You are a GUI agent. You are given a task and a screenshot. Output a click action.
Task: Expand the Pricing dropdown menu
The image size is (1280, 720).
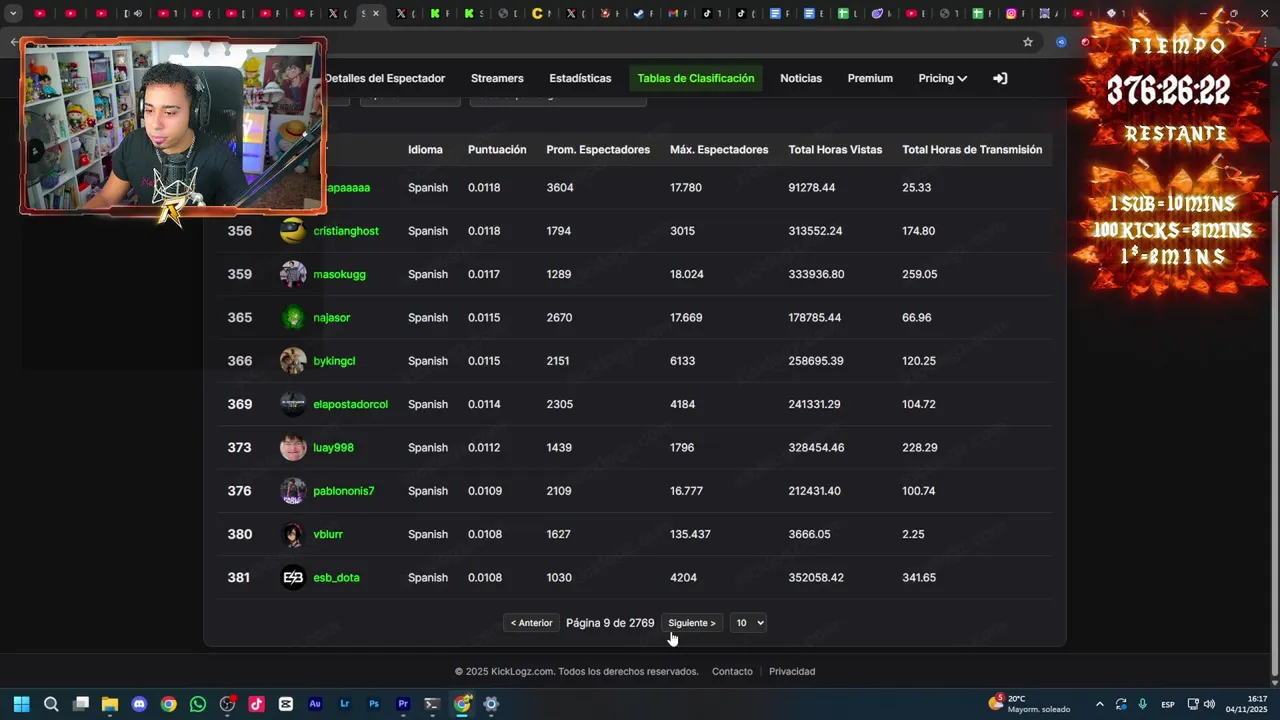(943, 78)
